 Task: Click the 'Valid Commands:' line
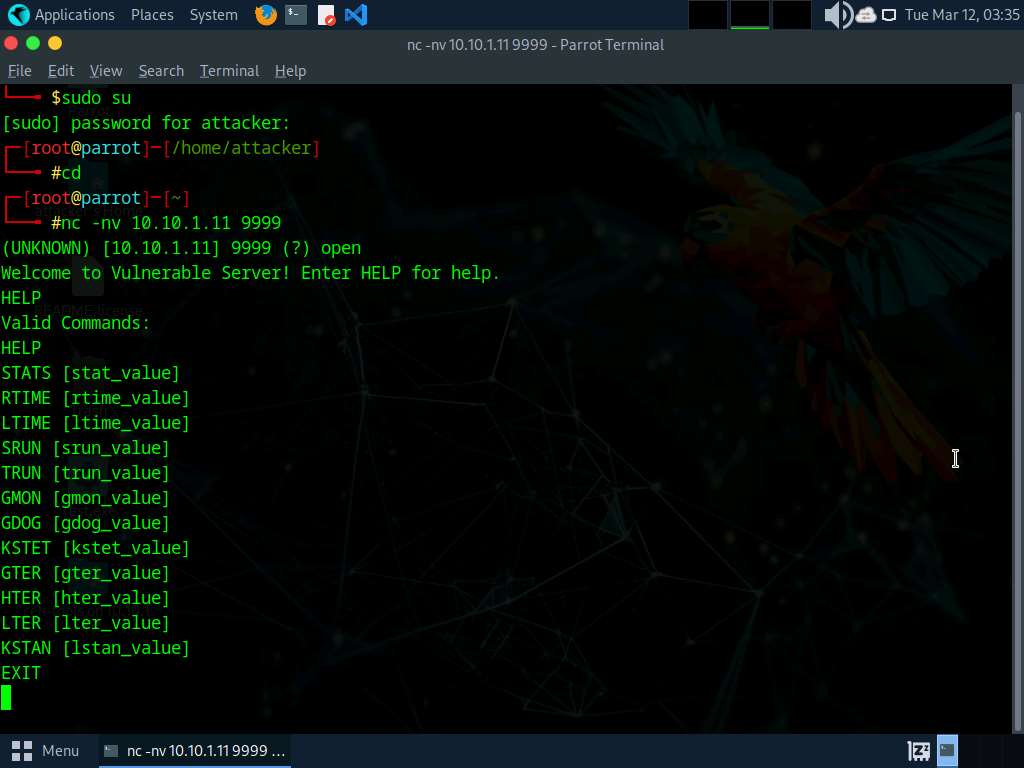click(75, 323)
